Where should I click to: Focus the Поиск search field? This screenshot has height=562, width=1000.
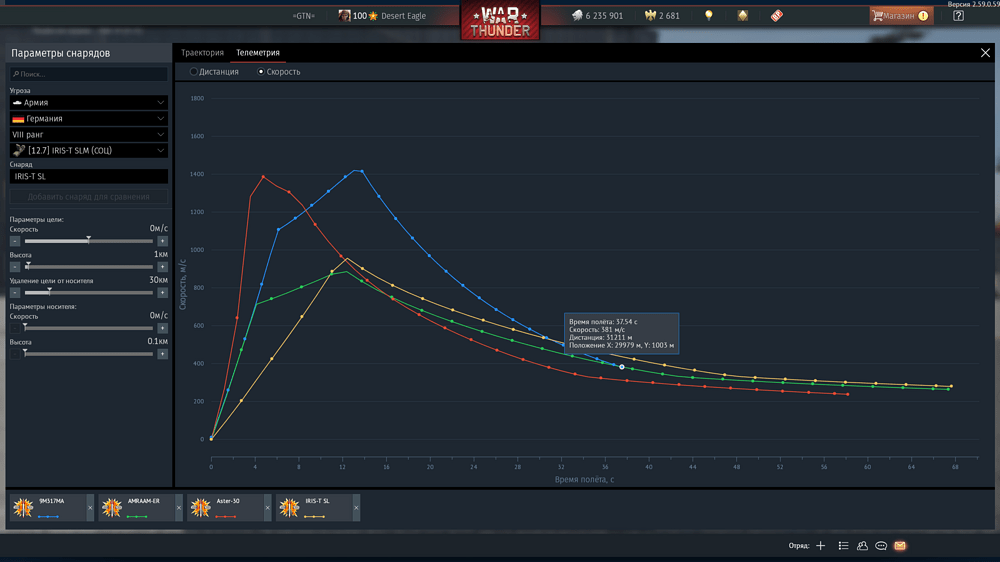click(x=89, y=74)
